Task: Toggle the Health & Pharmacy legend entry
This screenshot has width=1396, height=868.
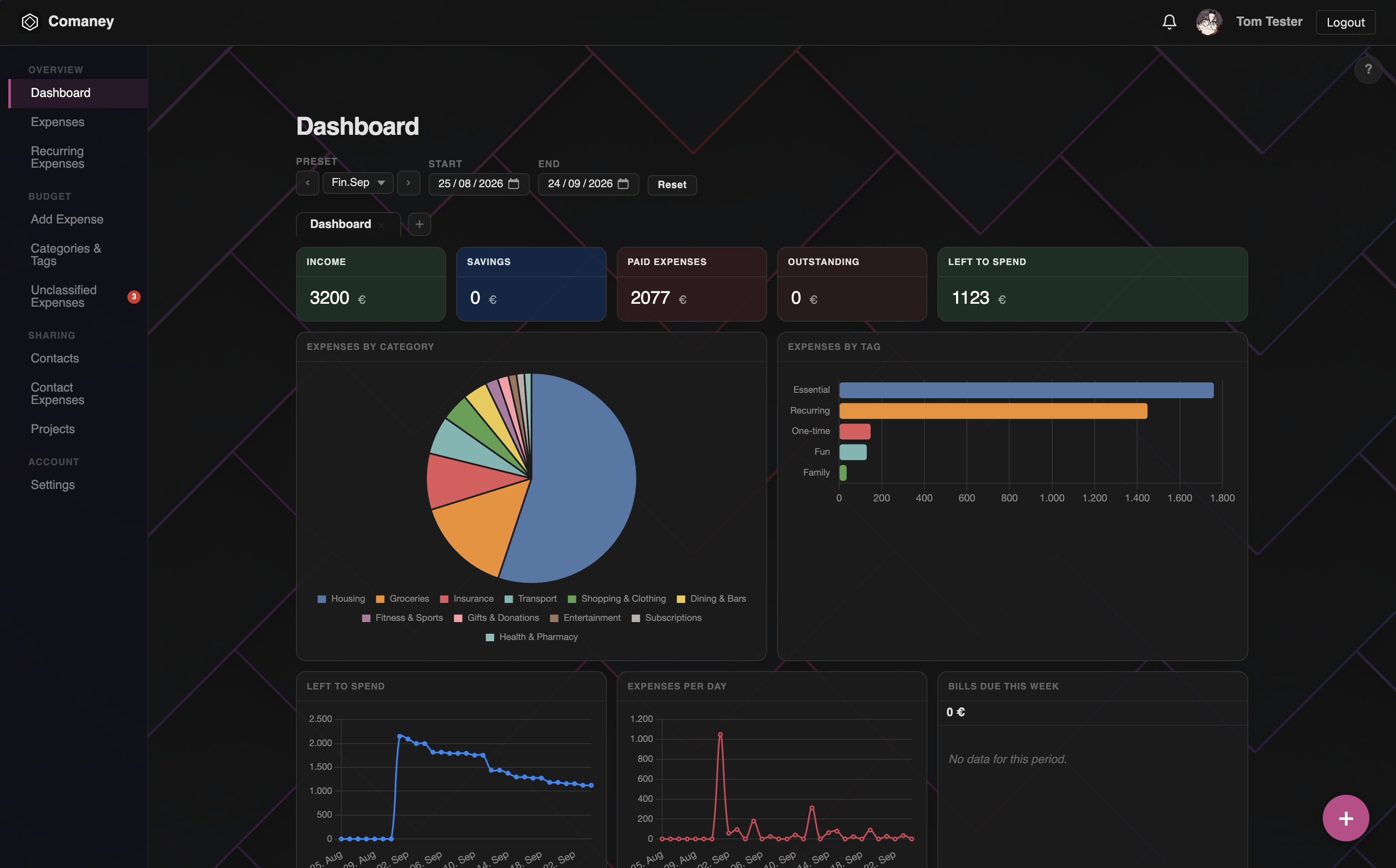Action: (531, 637)
